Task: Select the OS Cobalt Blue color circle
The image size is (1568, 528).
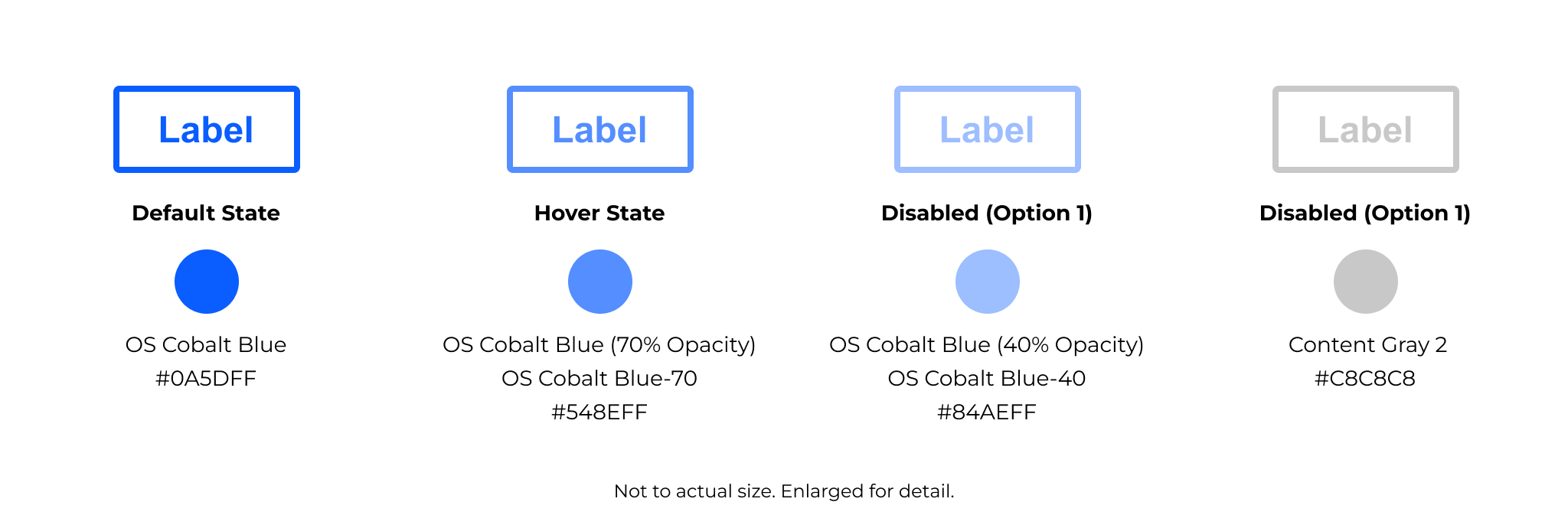Action: pos(207,282)
